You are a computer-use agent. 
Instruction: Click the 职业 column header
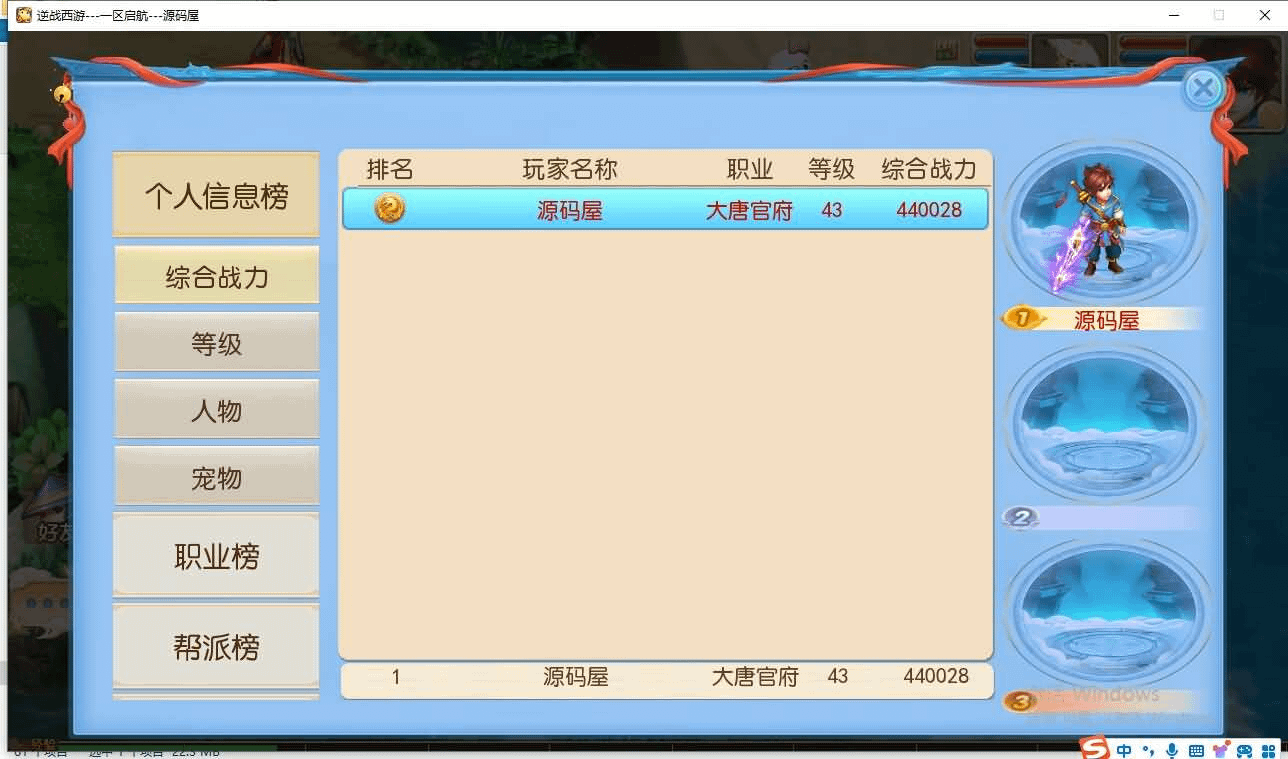tap(750, 169)
